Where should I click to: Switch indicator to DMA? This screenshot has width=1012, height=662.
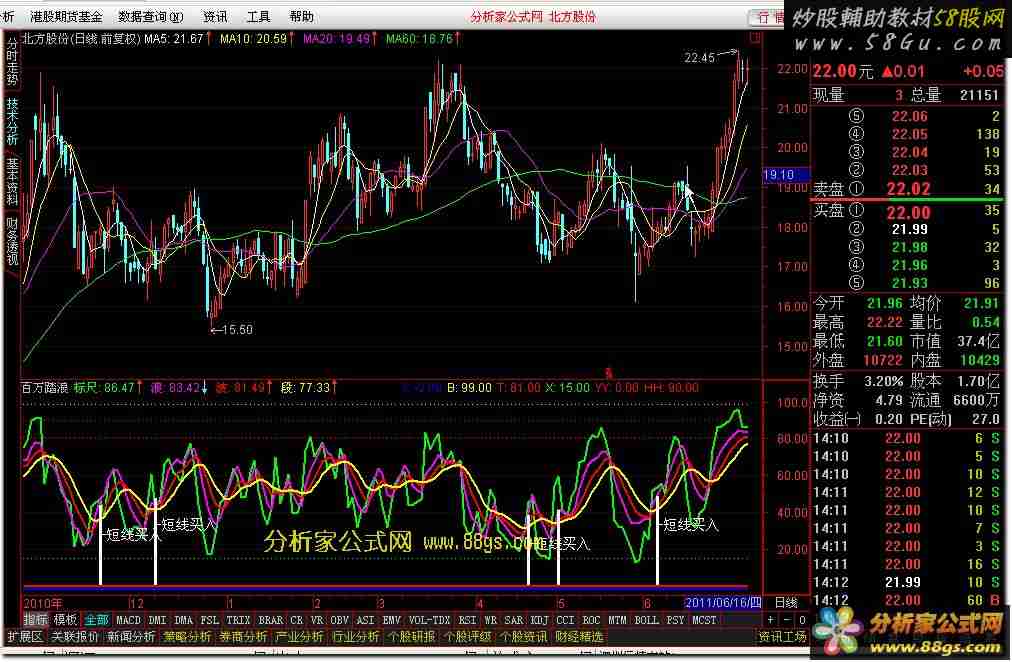(x=183, y=620)
